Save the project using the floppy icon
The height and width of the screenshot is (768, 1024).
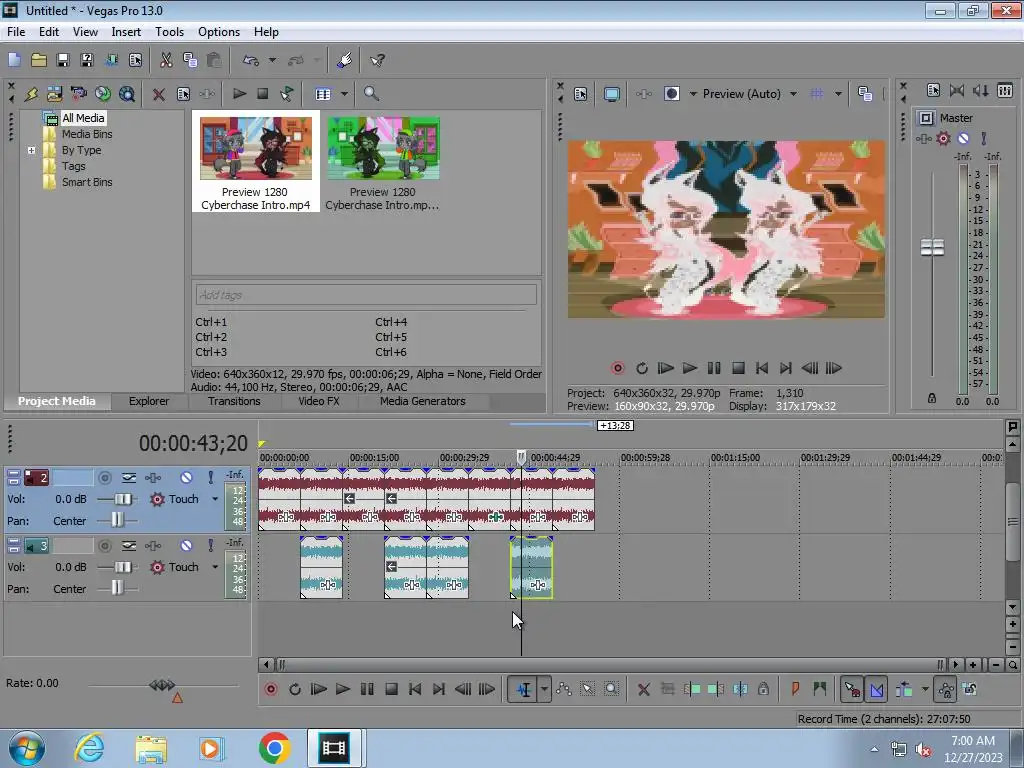coord(63,60)
